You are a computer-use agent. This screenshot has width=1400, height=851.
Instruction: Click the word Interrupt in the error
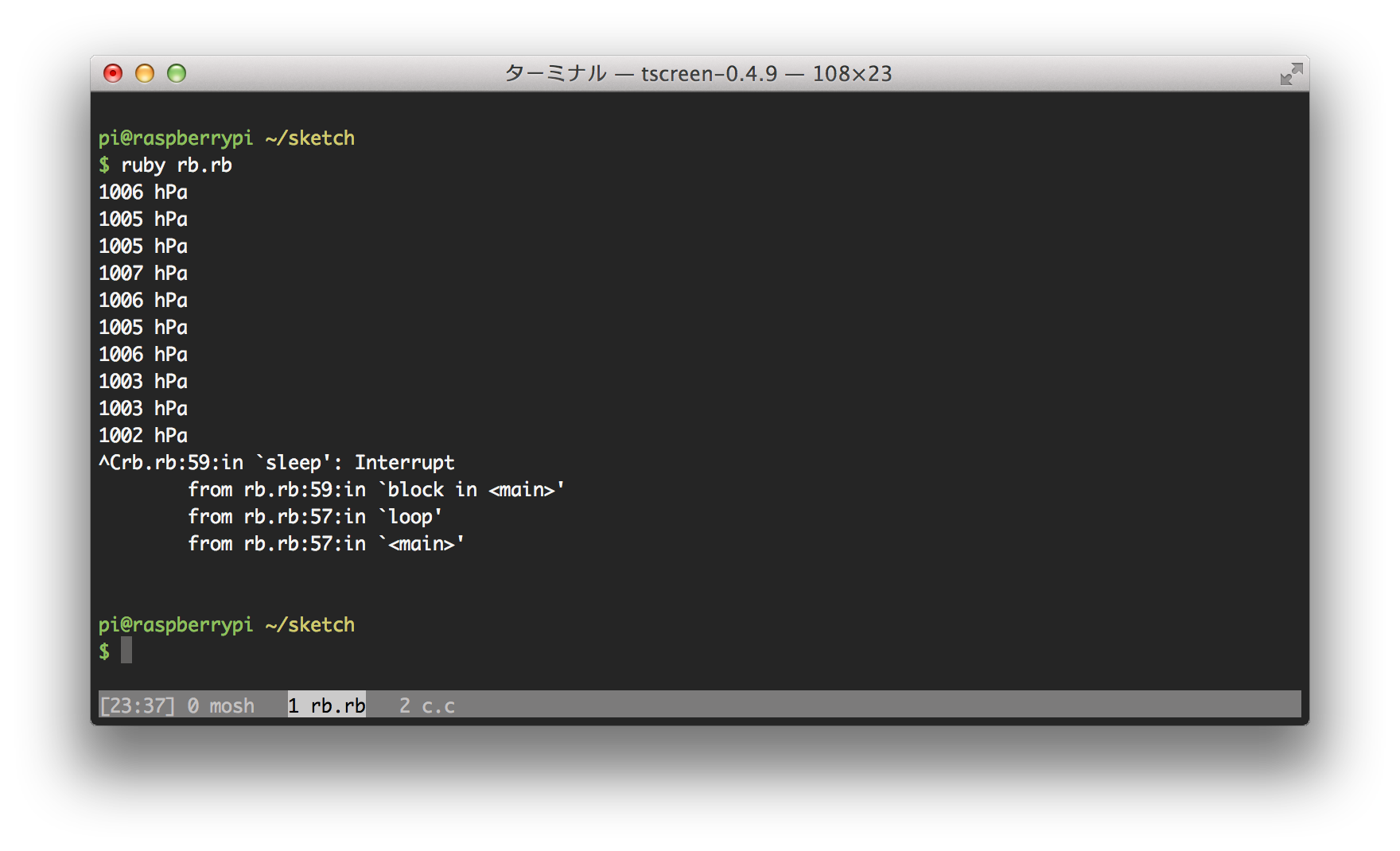(x=404, y=463)
